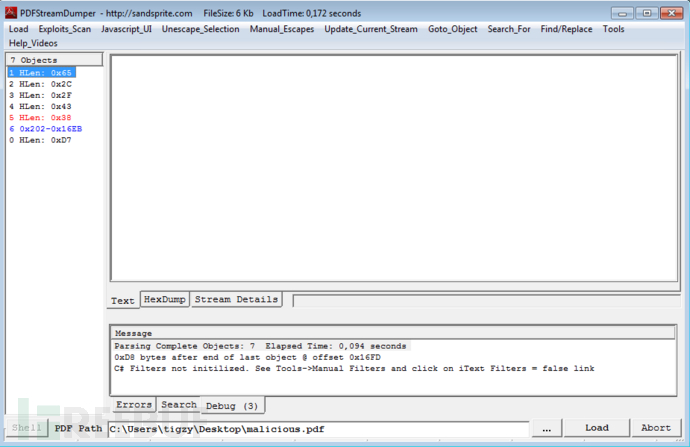Open the Goto_Object menu

(453, 29)
